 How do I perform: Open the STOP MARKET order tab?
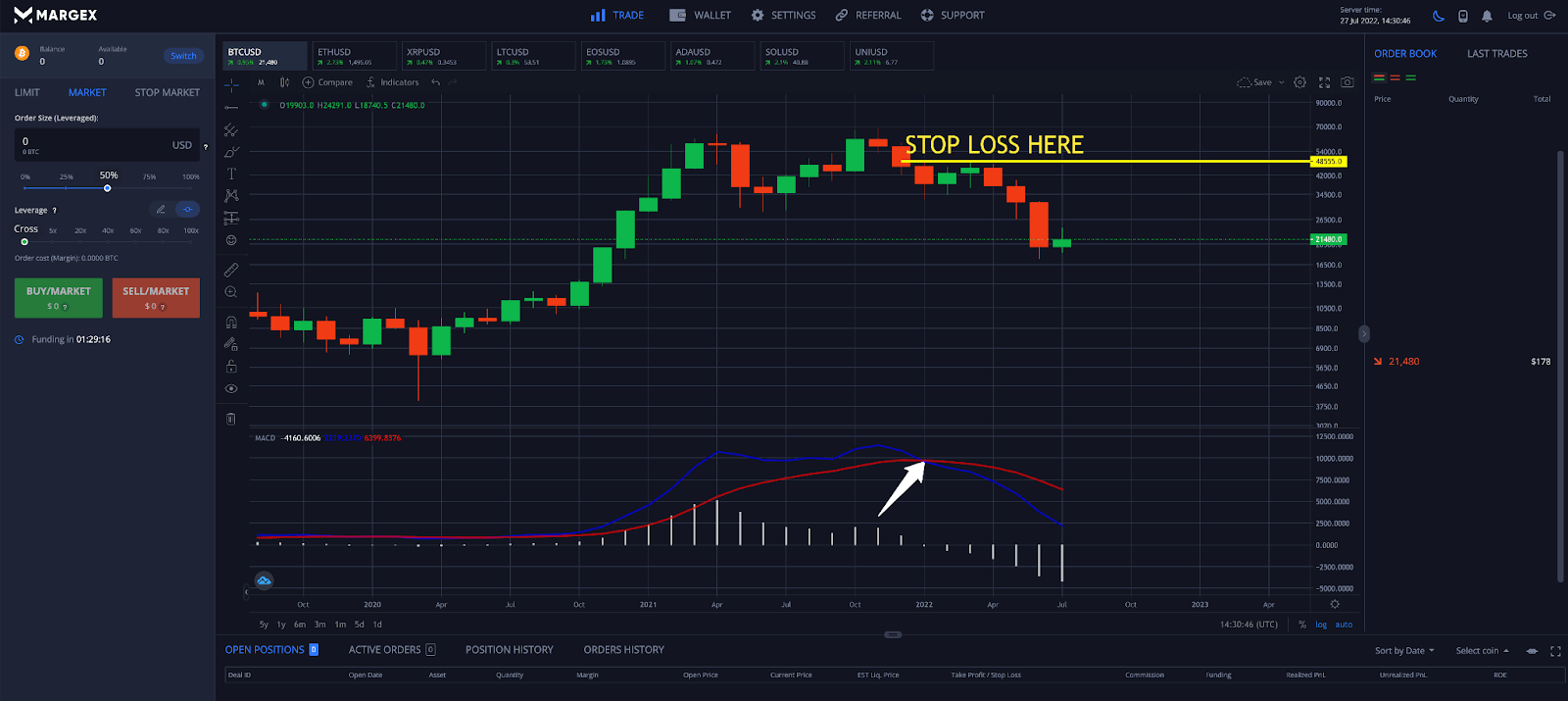[167, 92]
